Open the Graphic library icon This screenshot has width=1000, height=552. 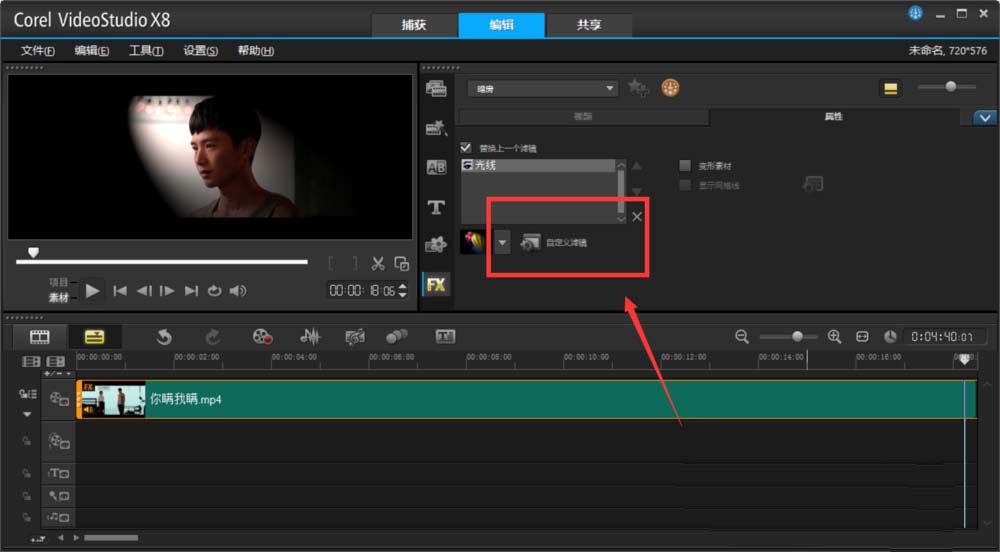[436, 245]
